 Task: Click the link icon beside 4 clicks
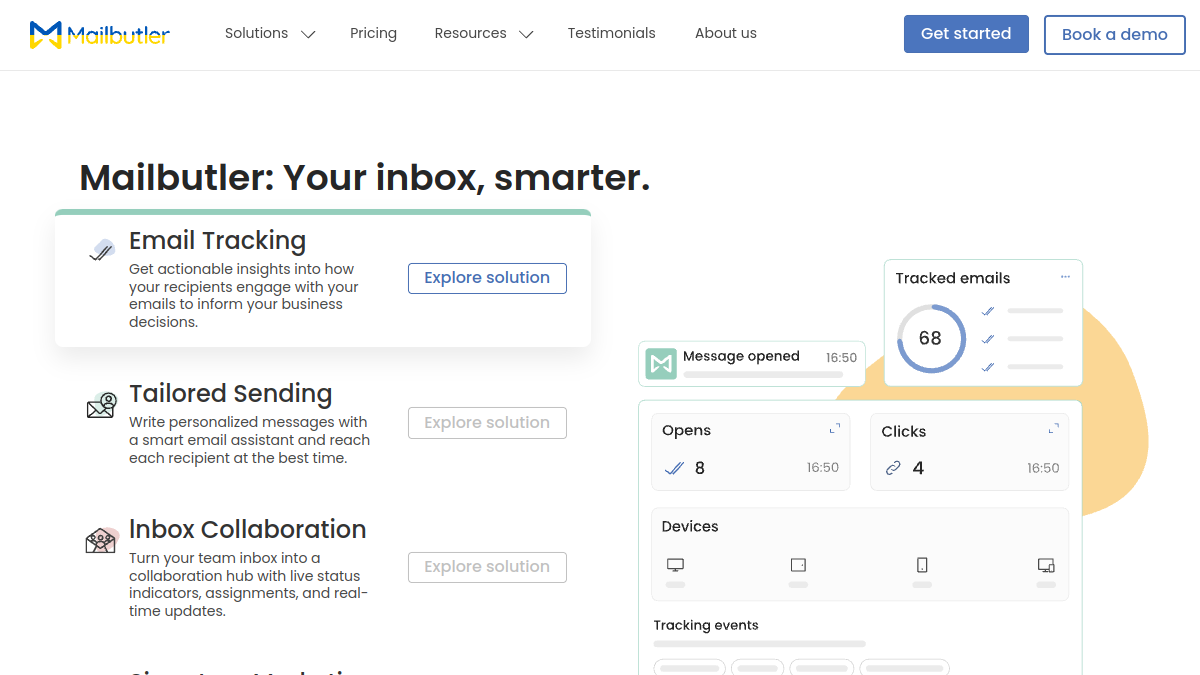pos(894,468)
